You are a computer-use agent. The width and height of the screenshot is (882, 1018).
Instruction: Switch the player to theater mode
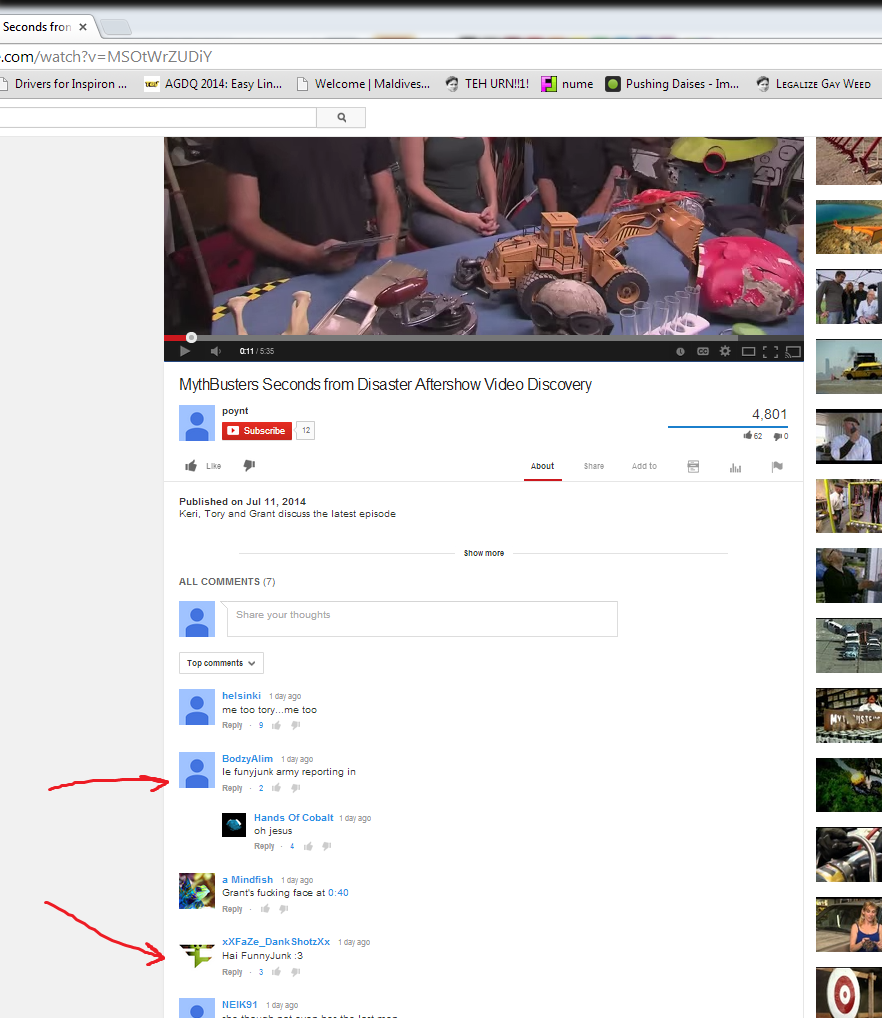pos(748,351)
